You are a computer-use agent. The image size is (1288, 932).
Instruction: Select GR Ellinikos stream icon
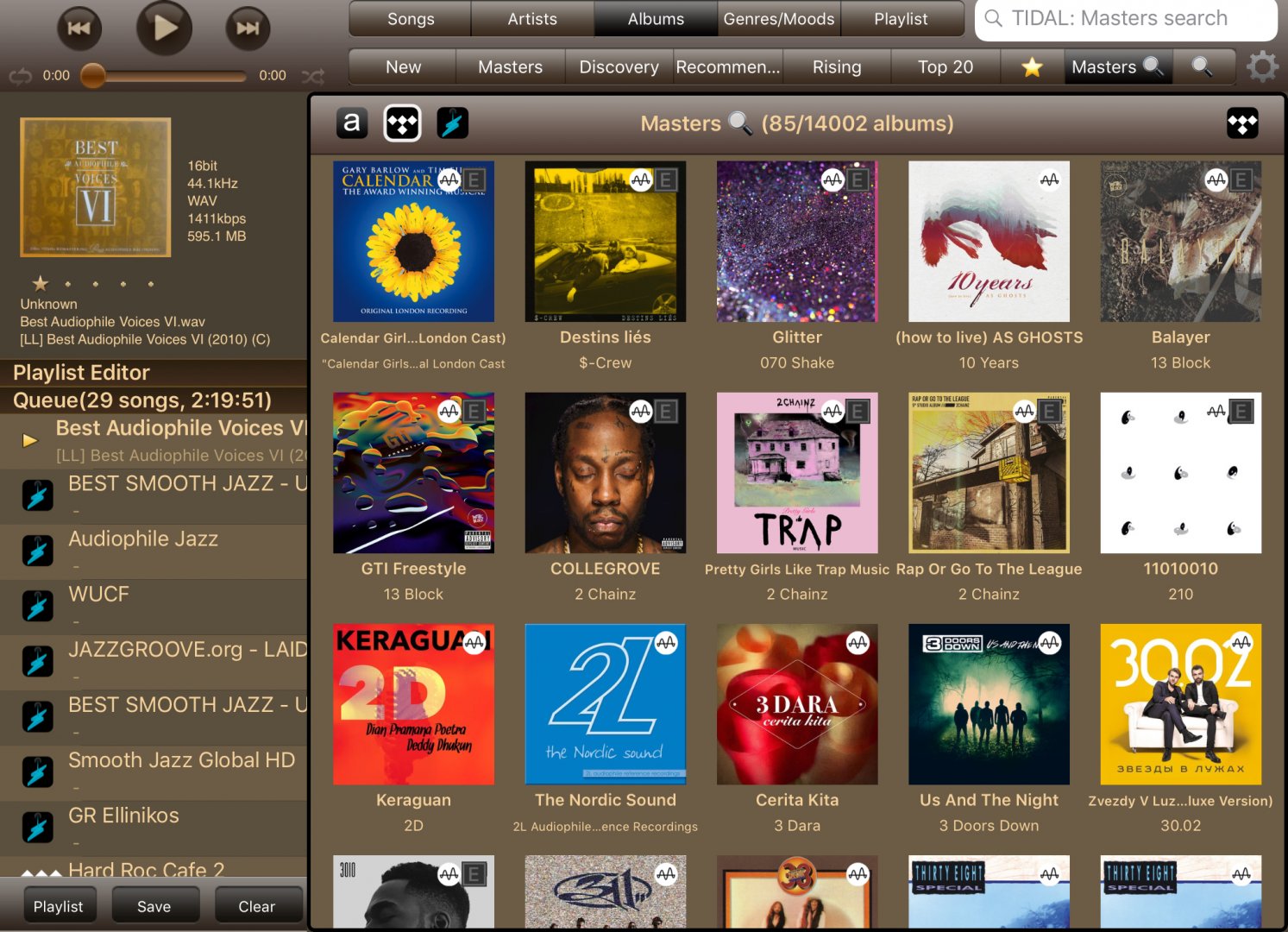[37, 827]
